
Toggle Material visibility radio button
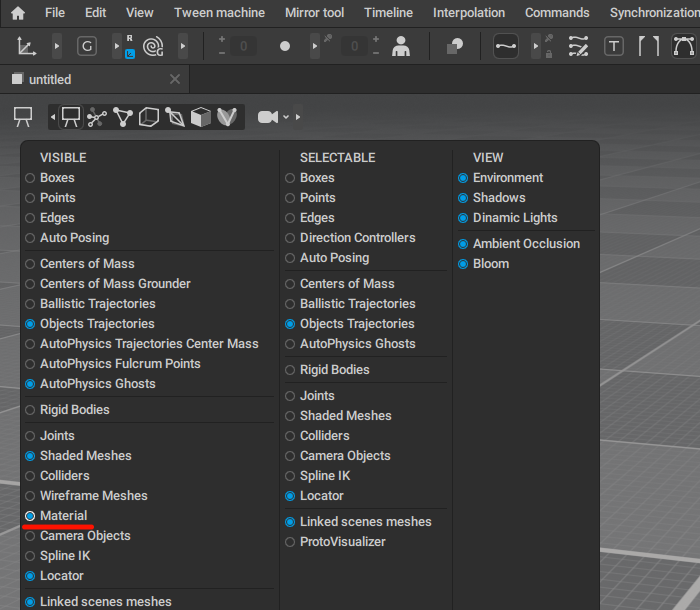coord(30,516)
